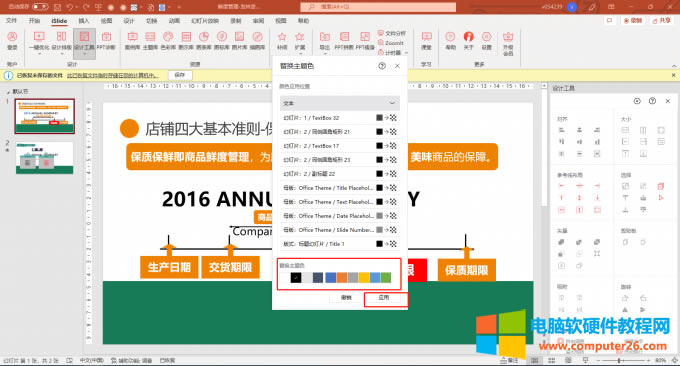Click help icon in 设计工具 panel
Image resolution: width=680 pixels, height=366 pixels.
tap(652, 101)
